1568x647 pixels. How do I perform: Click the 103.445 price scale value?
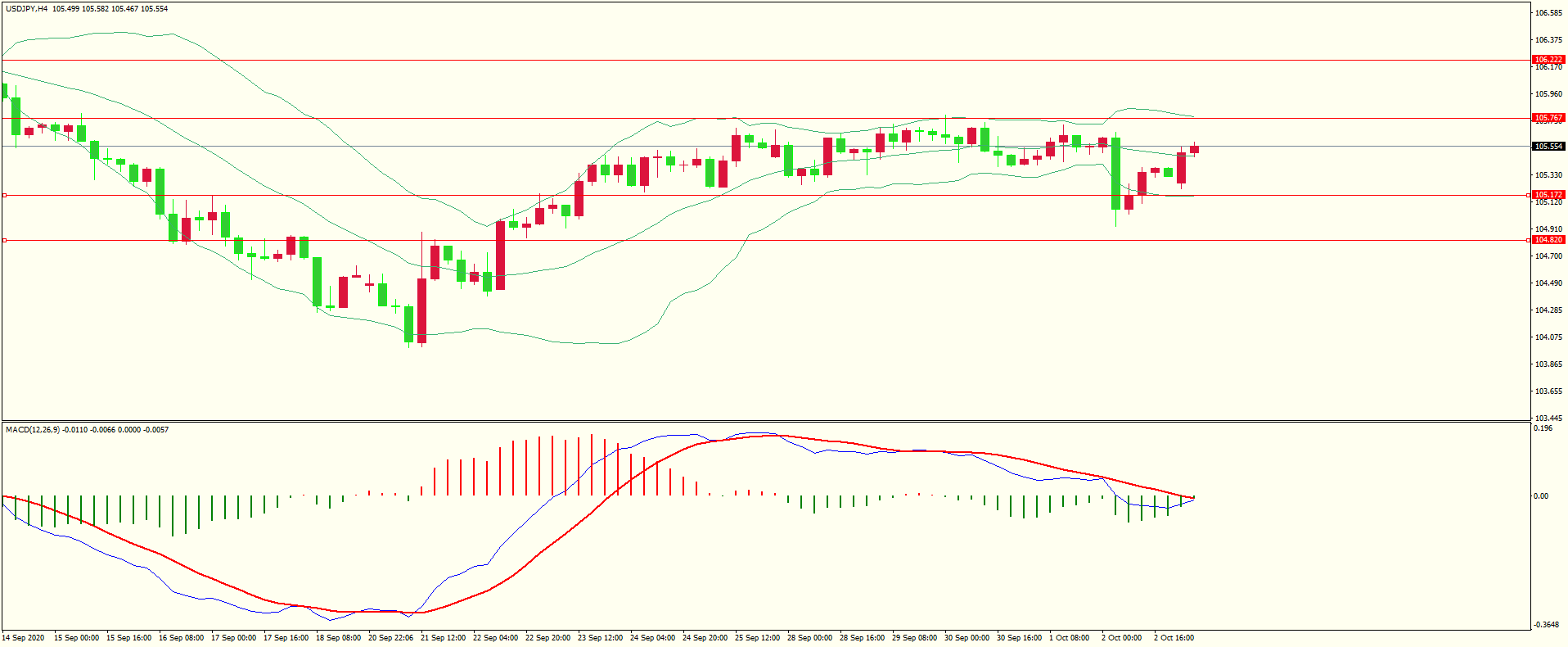coord(1548,418)
